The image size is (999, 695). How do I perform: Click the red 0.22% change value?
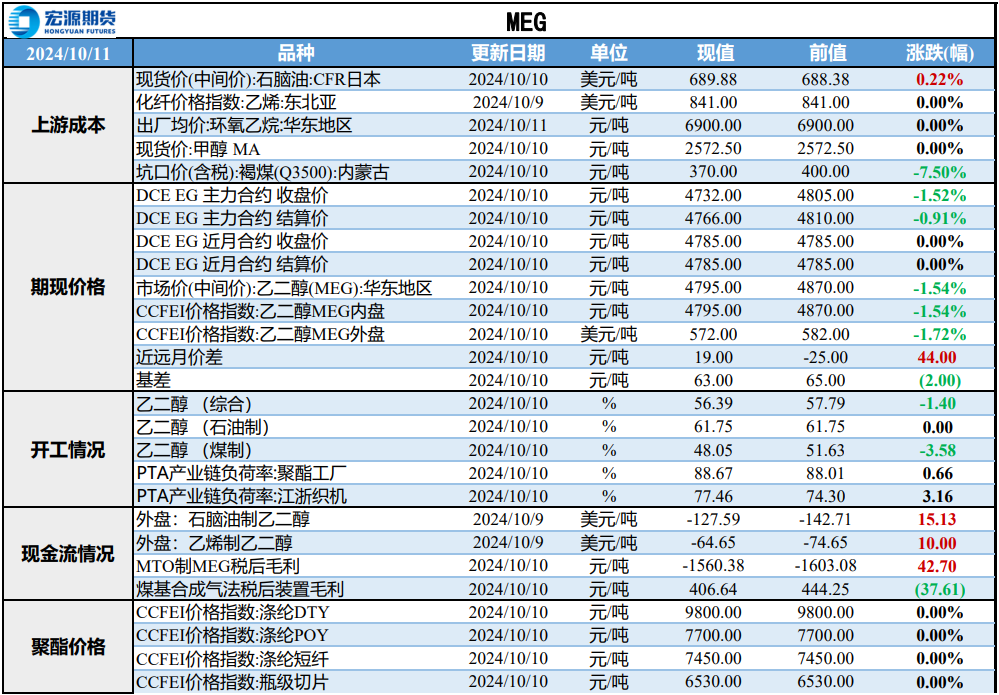click(x=940, y=80)
